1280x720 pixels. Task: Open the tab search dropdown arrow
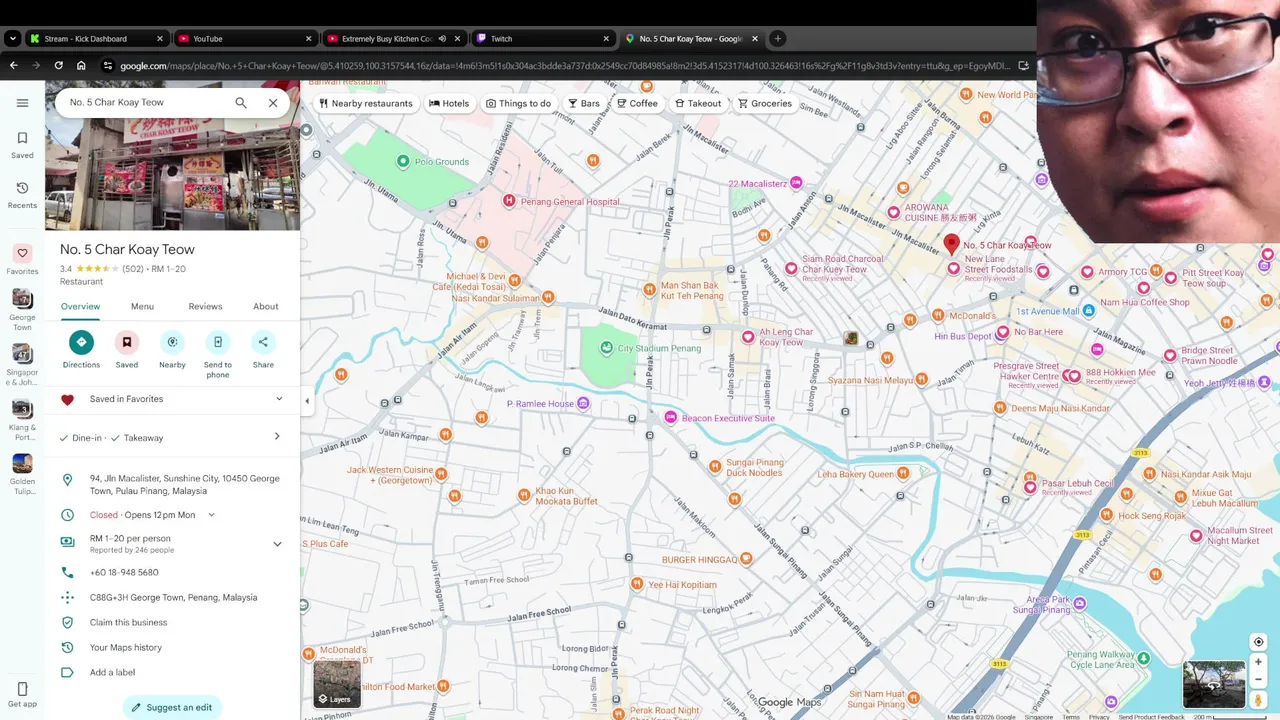12,39
